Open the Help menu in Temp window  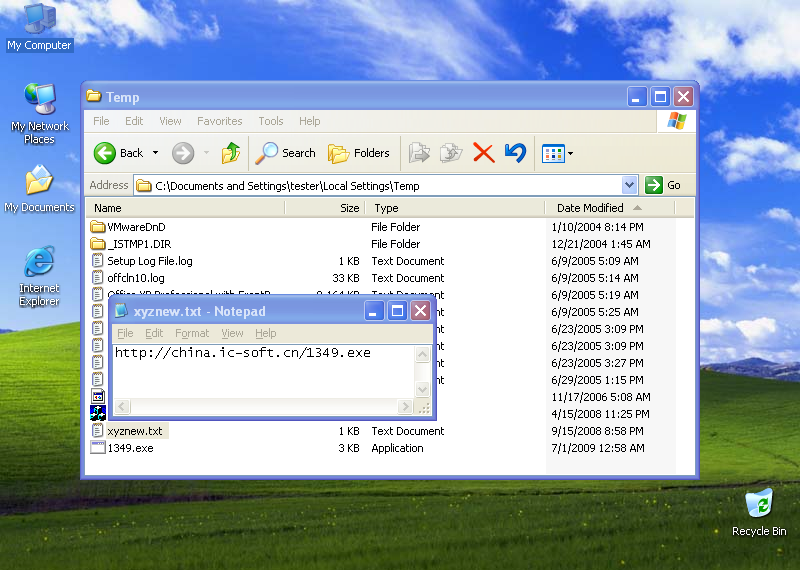[x=309, y=121]
